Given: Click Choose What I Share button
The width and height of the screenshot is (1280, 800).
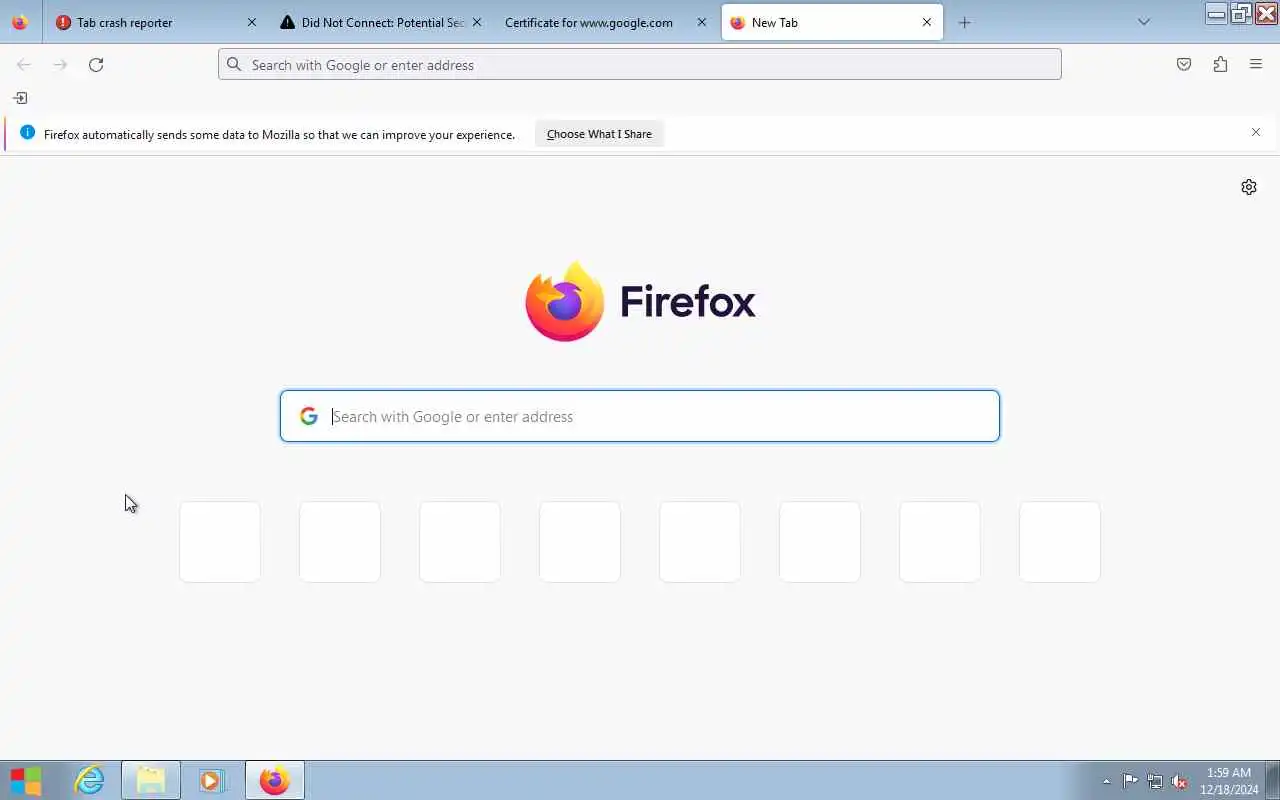Looking at the screenshot, I should (x=599, y=134).
